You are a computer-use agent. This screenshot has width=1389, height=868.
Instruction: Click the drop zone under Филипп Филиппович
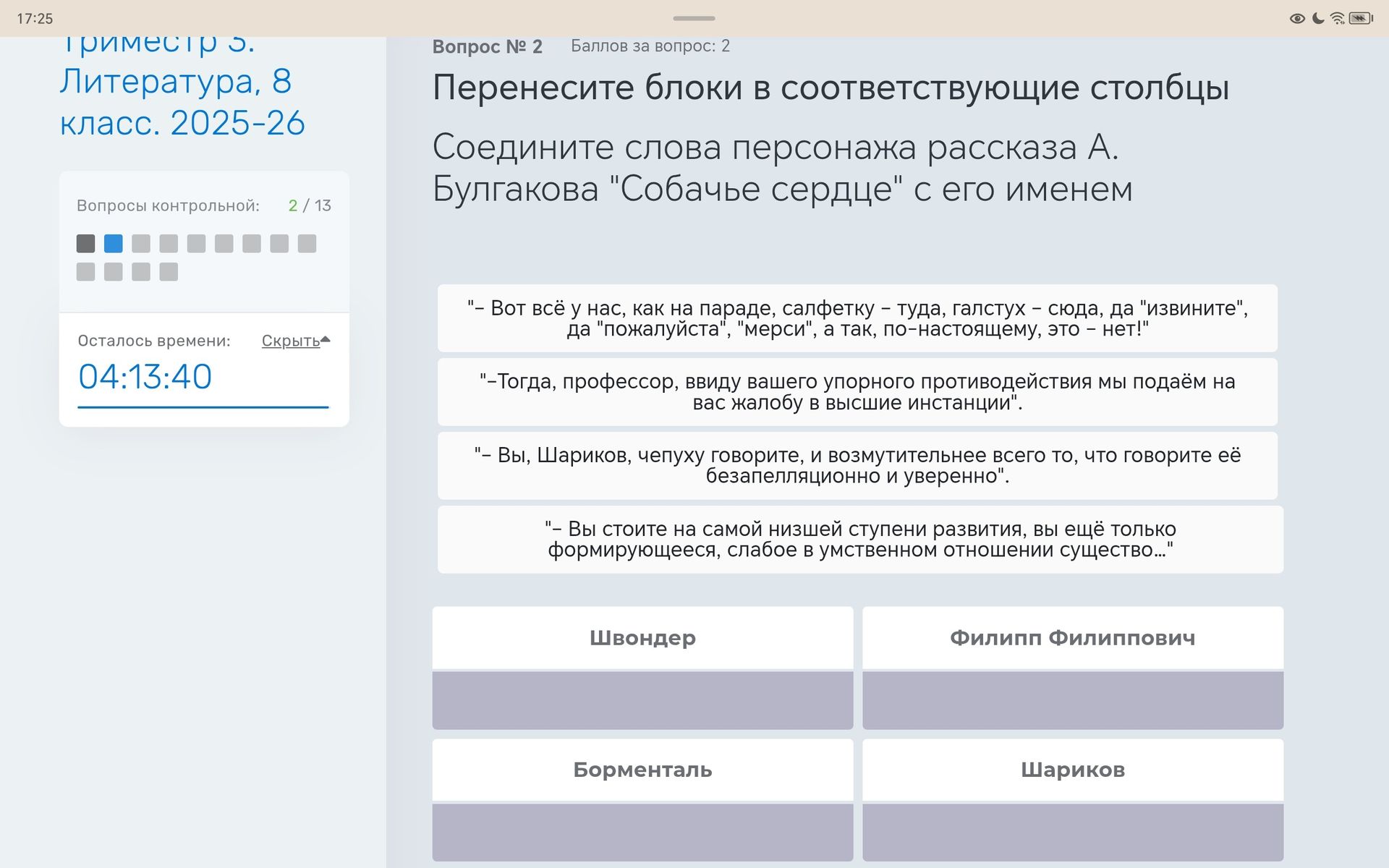click(x=1073, y=700)
